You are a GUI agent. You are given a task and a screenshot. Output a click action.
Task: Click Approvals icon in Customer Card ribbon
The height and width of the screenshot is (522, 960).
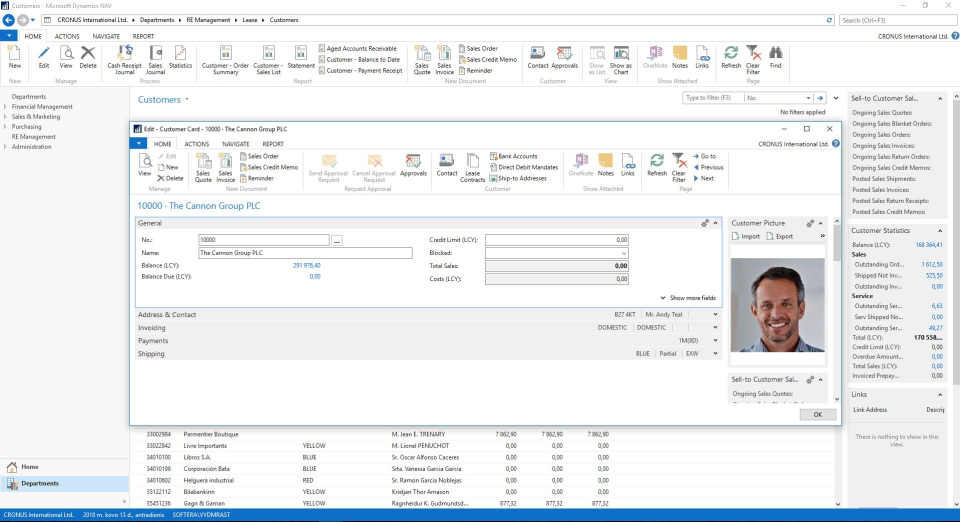[413, 165]
